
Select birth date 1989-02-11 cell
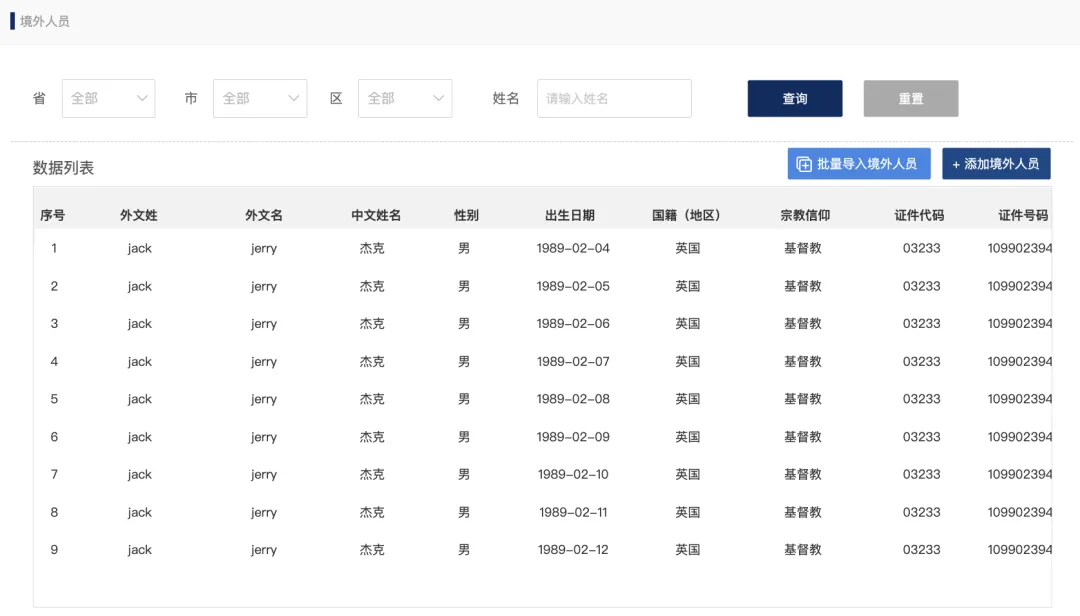[573, 512]
